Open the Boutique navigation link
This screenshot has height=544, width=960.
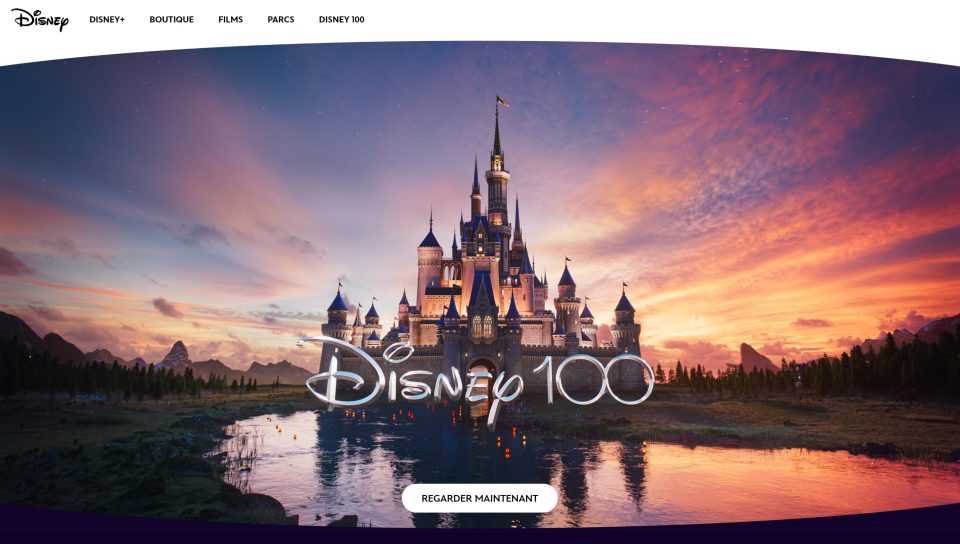pos(171,20)
